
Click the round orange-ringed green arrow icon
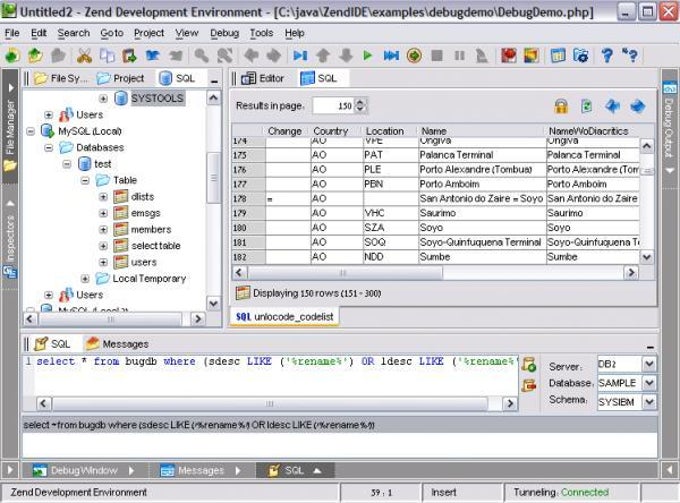tap(414, 56)
